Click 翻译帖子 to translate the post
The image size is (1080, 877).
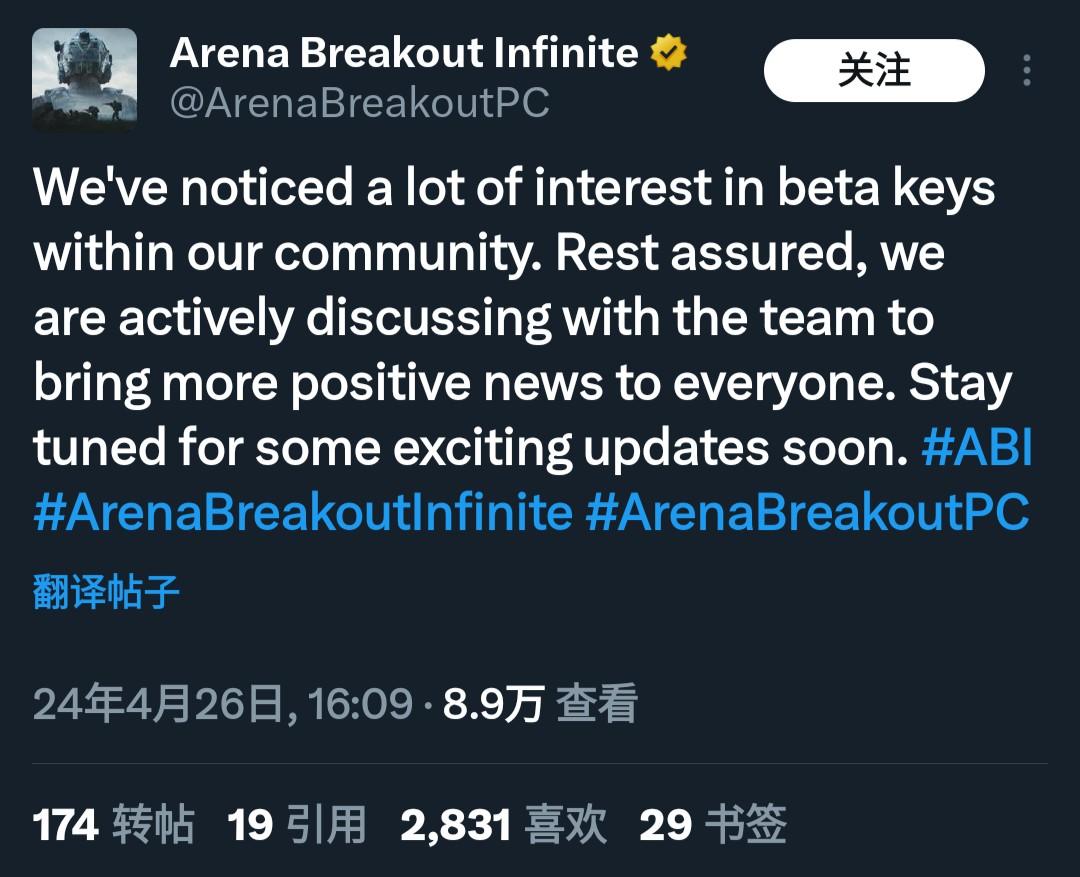106,591
